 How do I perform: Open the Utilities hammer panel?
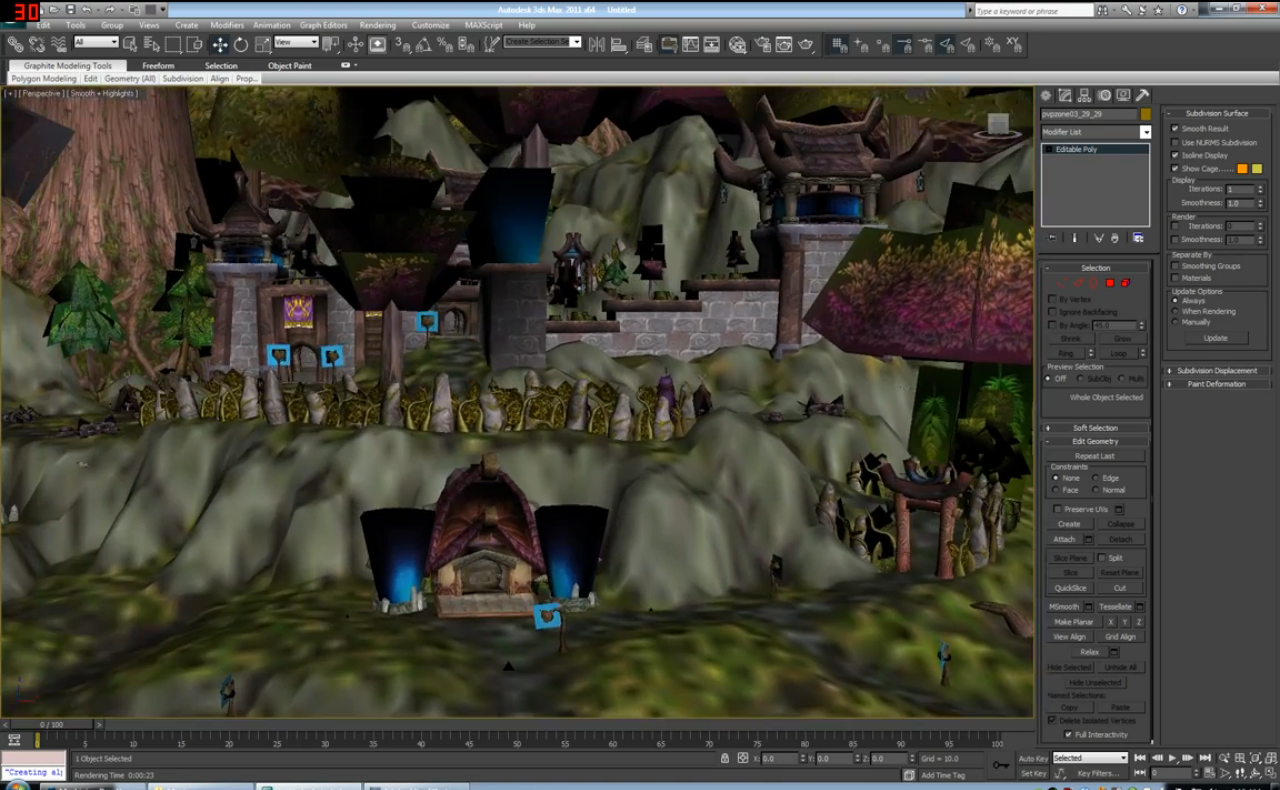tap(1142, 96)
